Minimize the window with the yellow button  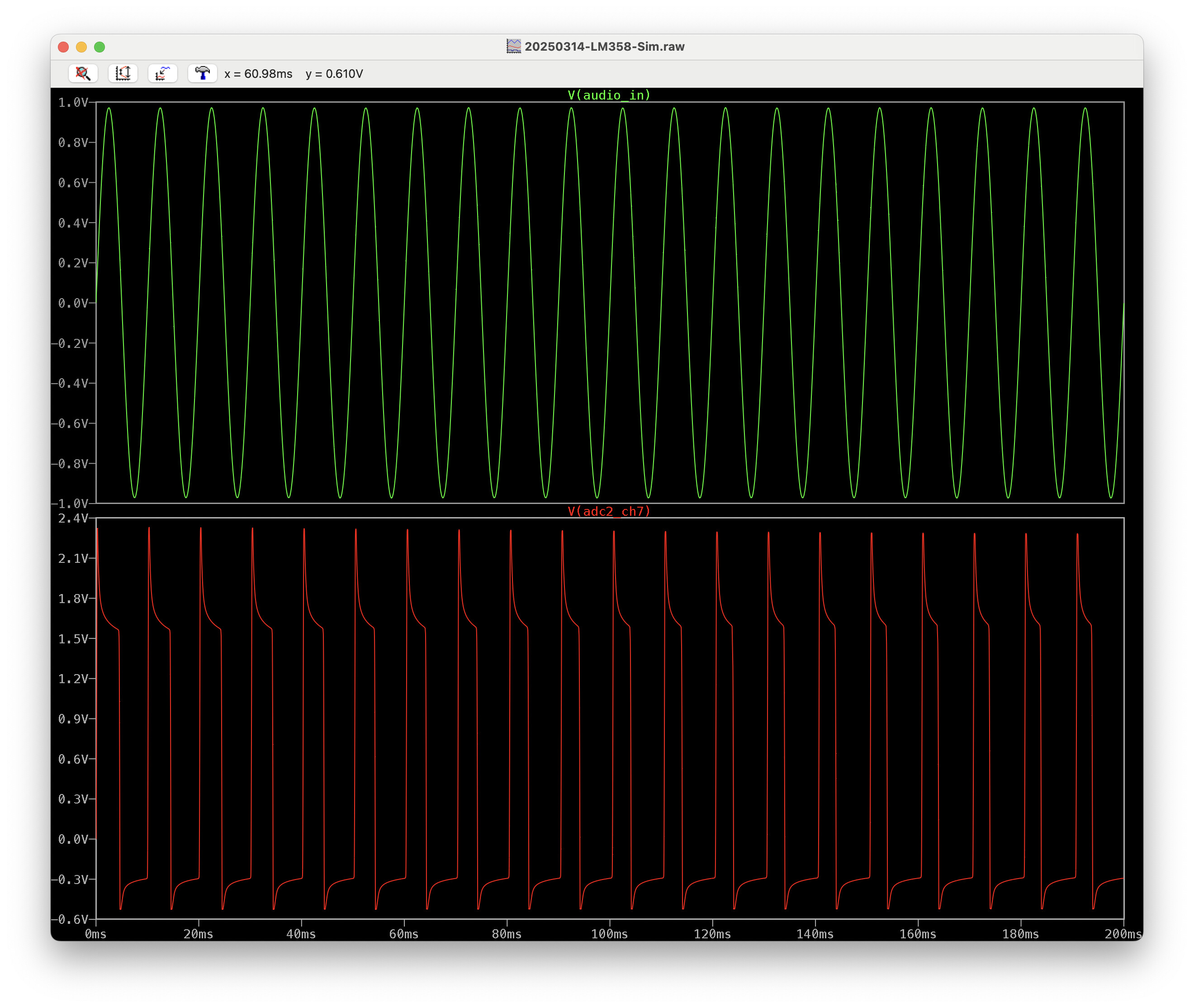(81, 47)
